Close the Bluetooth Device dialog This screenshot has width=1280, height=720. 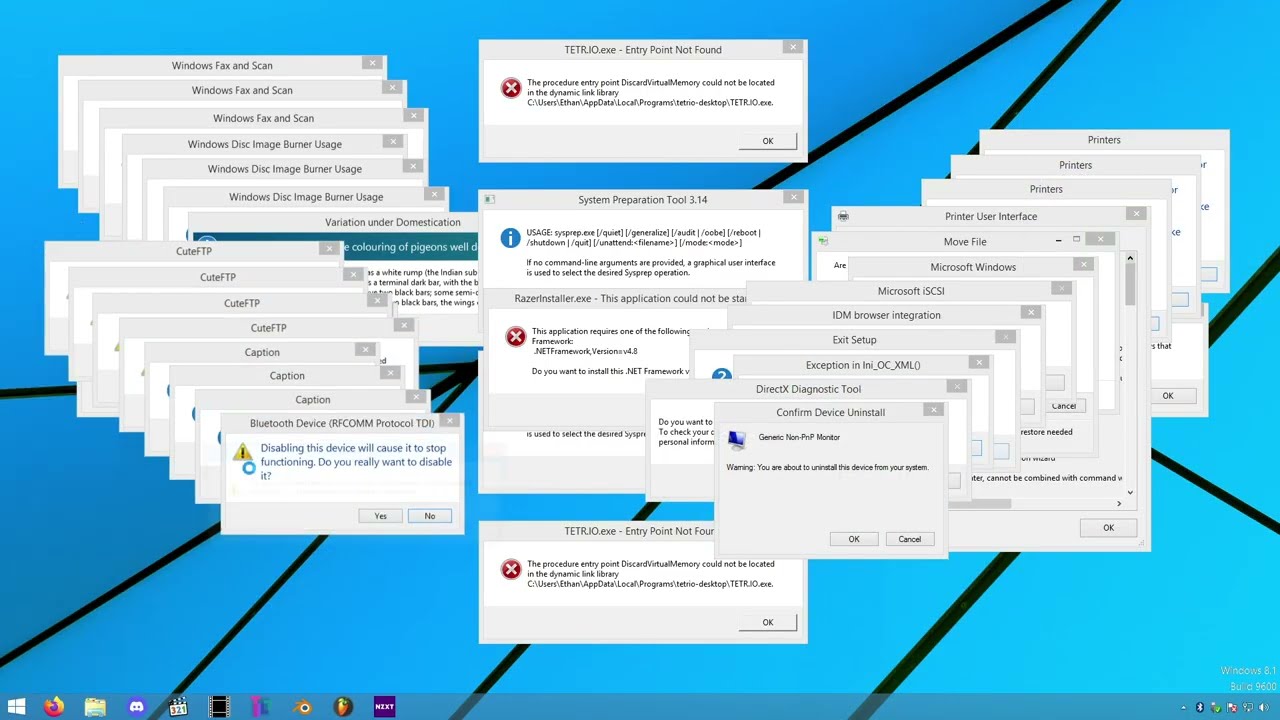click(x=450, y=421)
